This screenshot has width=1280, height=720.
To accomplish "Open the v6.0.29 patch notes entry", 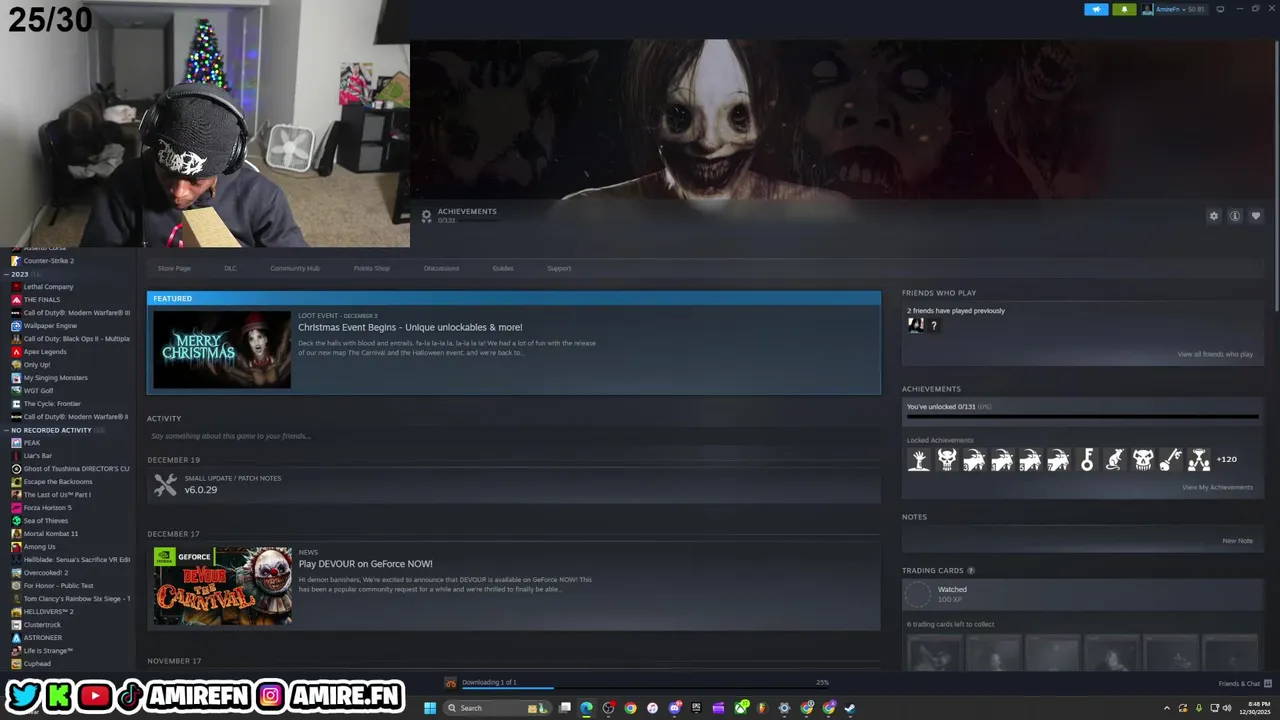I will click(513, 485).
